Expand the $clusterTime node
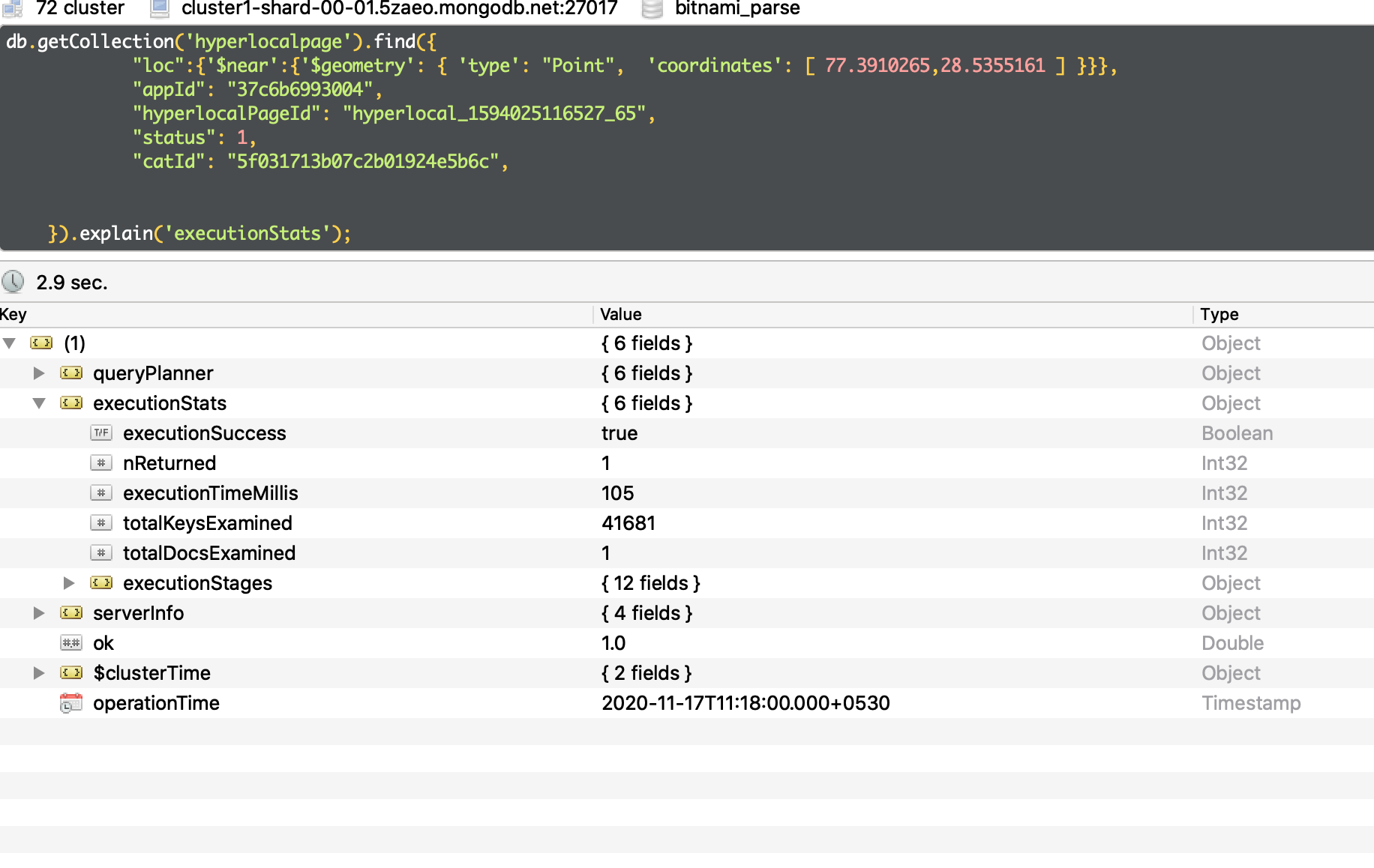The height and width of the screenshot is (868, 1374). [x=39, y=672]
